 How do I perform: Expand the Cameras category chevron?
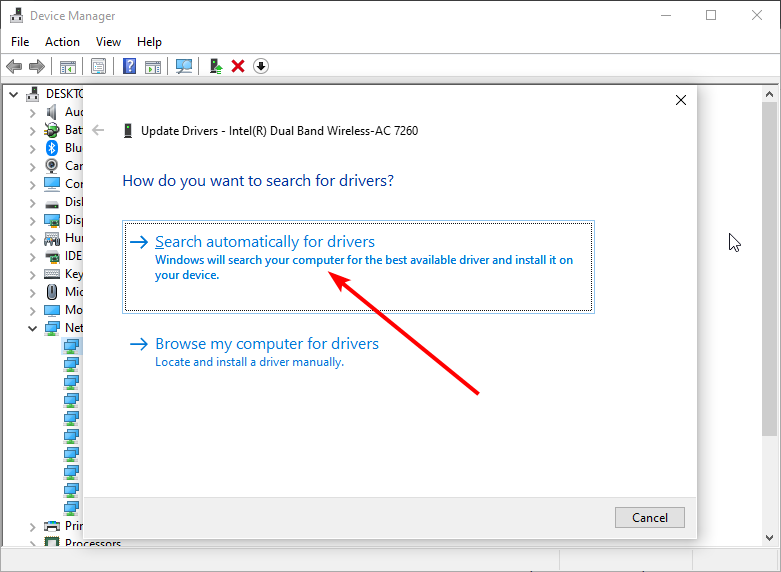click(33, 166)
